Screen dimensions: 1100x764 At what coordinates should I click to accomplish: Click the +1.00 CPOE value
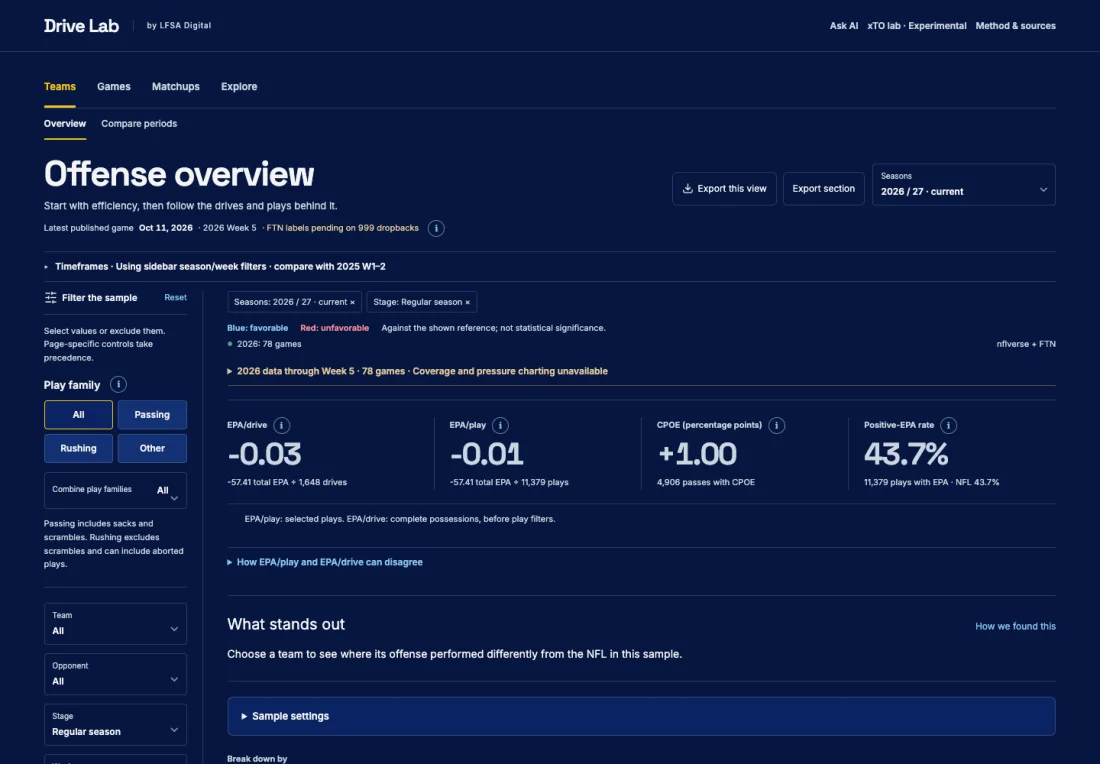pos(697,454)
